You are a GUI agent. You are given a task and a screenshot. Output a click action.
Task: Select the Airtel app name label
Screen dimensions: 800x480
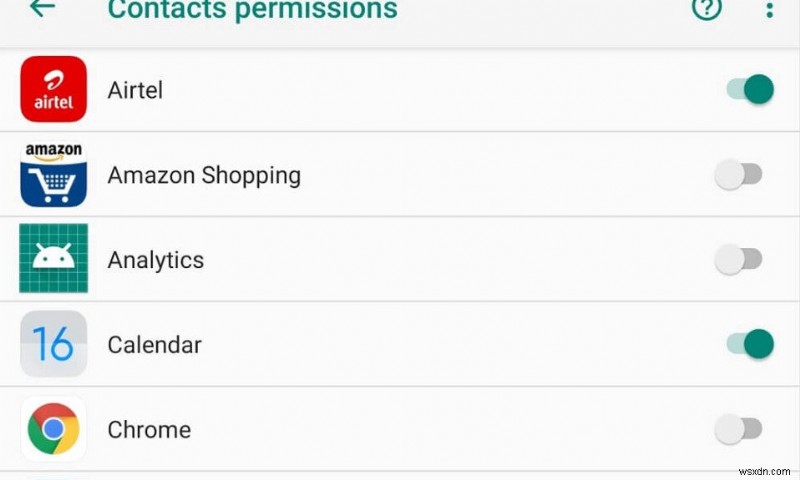tap(135, 90)
